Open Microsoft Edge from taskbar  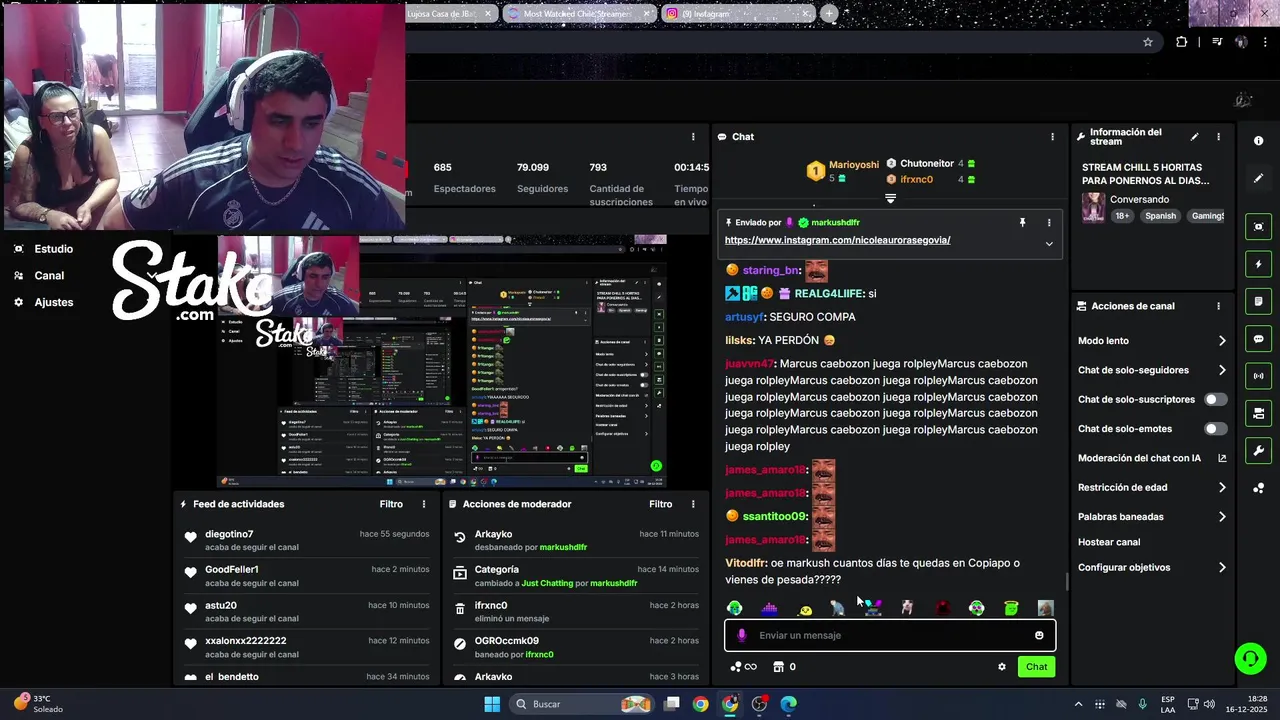tap(789, 704)
